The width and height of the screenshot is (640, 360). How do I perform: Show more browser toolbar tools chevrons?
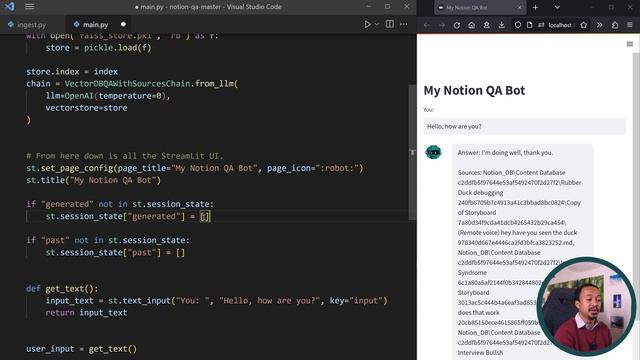[x=600, y=25]
